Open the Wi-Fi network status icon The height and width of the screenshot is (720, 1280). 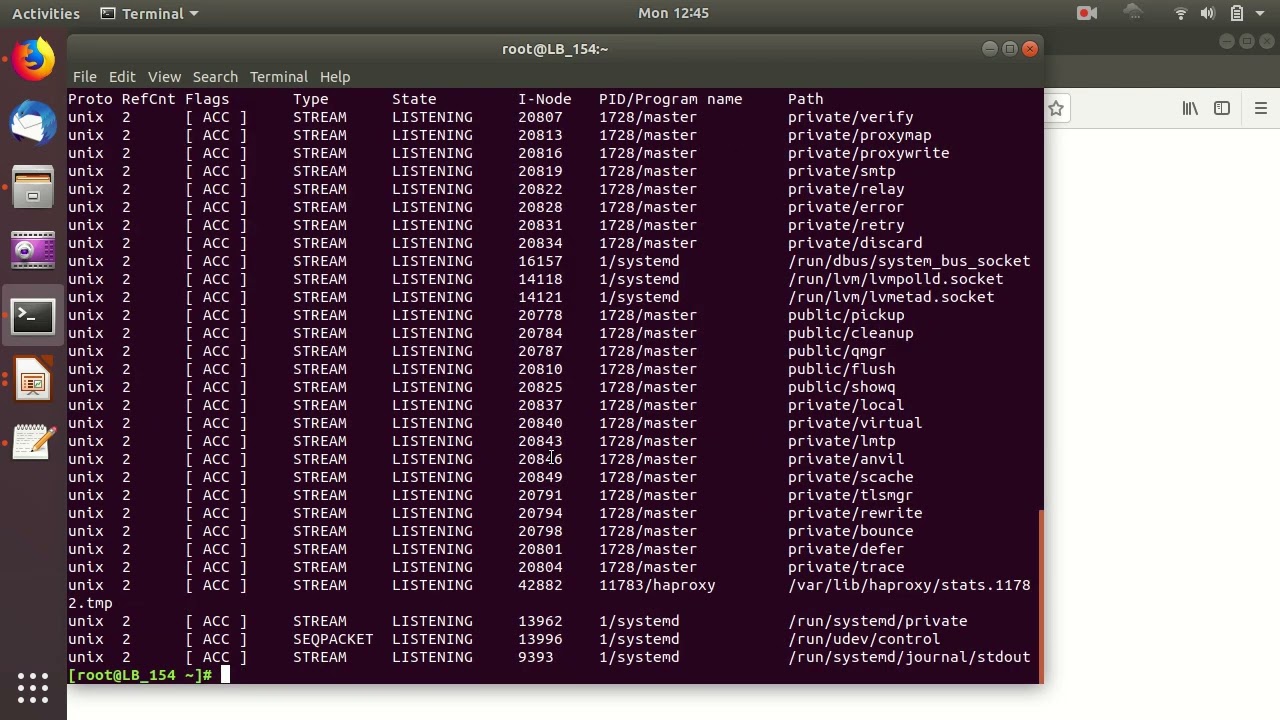point(1181,13)
